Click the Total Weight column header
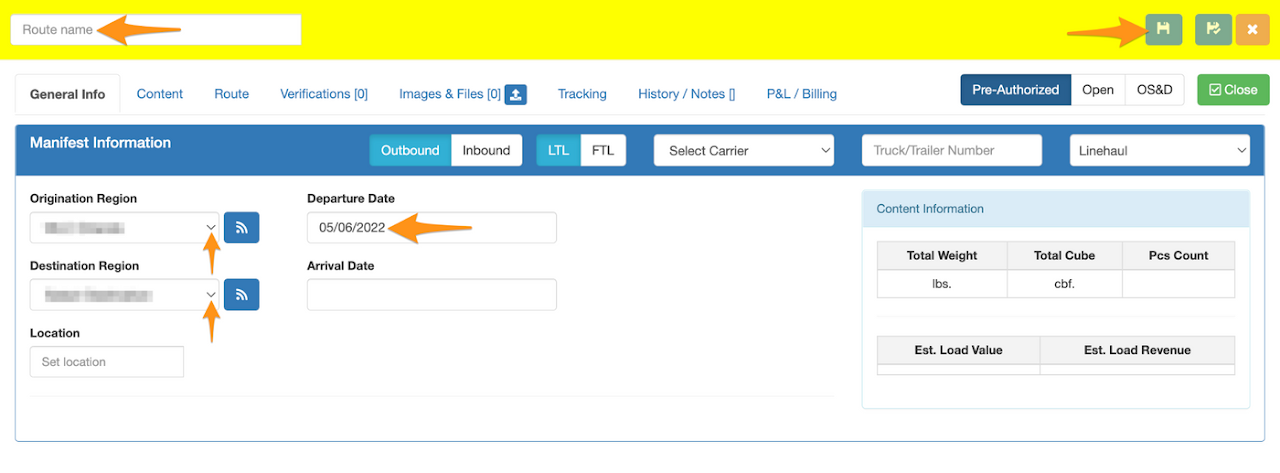This screenshot has width=1280, height=473. pos(942,255)
